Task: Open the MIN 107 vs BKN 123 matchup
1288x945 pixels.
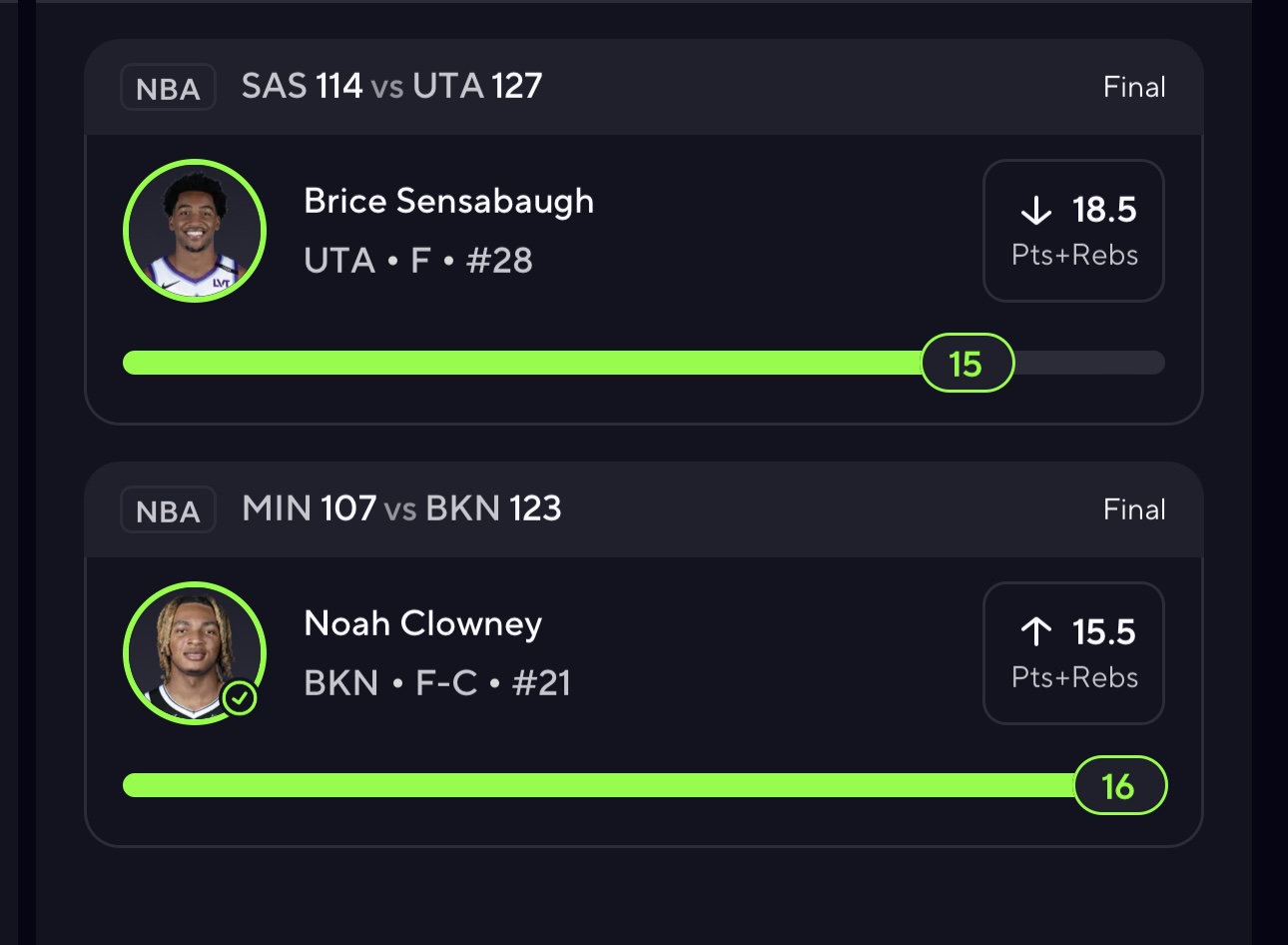Action: (401, 508)
